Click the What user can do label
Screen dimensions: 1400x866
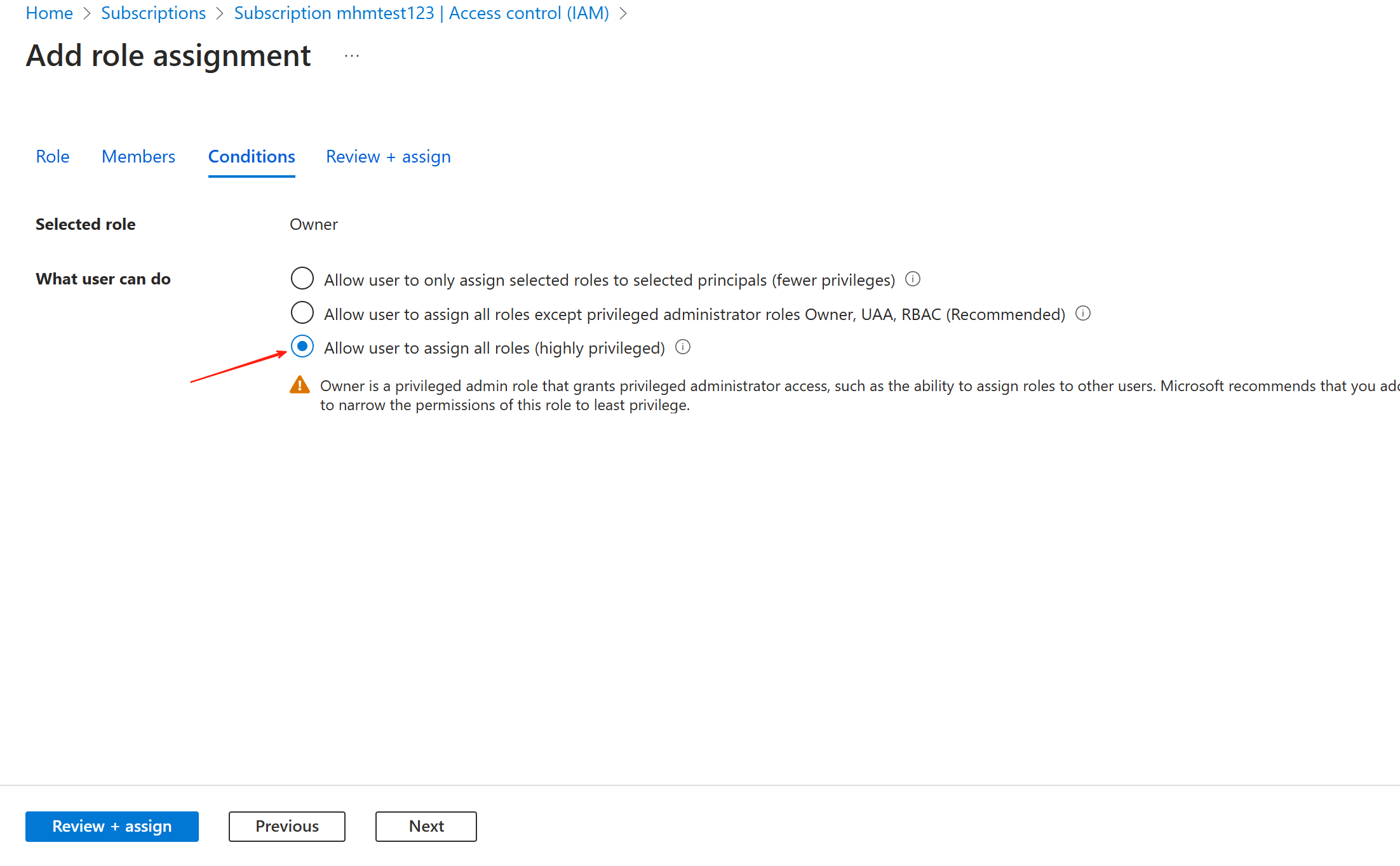(x=103, y=279)
